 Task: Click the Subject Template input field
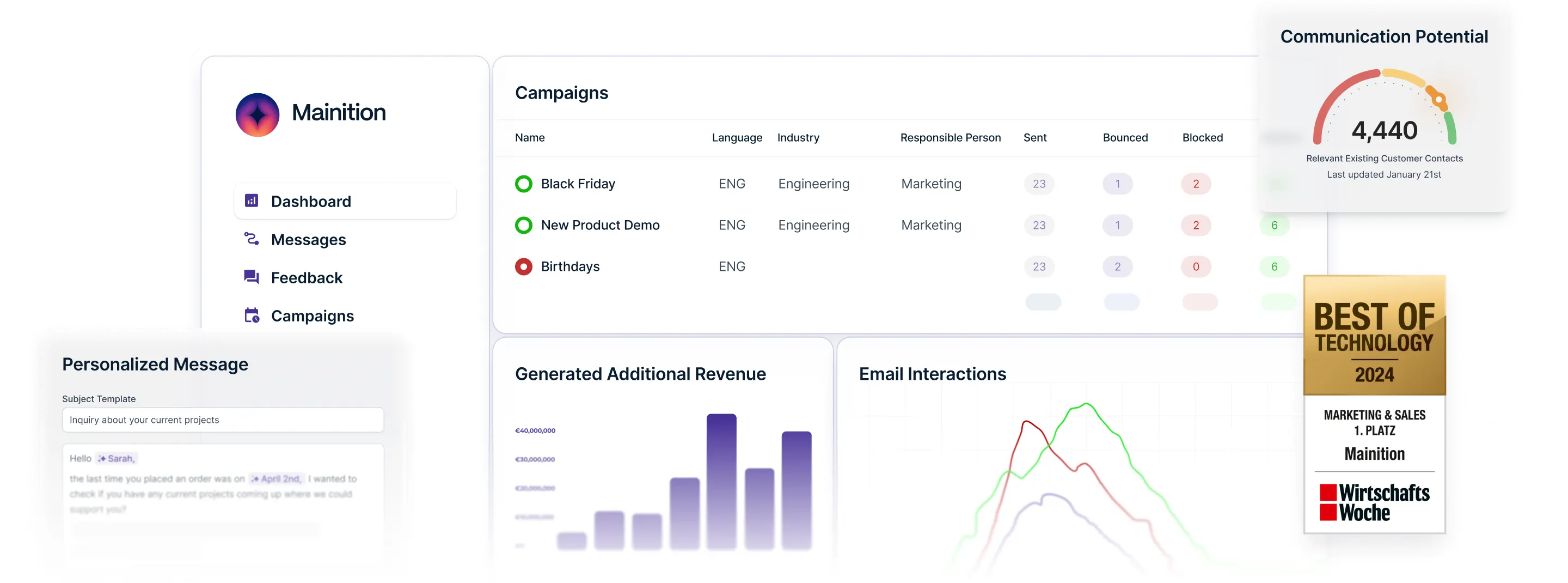pyautogui.click(x=223, y=419)
